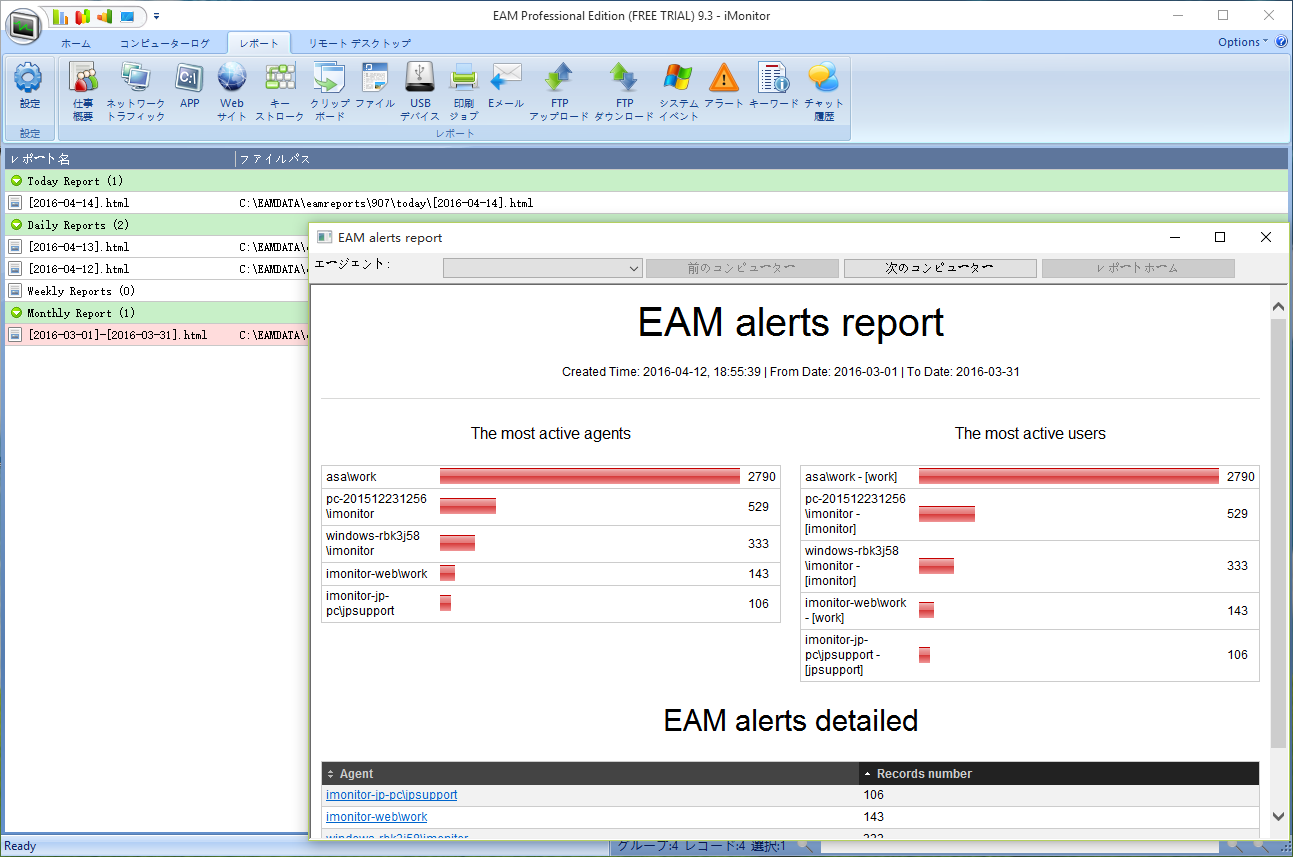The height and width of the screenshot is (857, 1293).
Task: Open the エージェント combo box dropdown
Action: [x=633, y=269]
